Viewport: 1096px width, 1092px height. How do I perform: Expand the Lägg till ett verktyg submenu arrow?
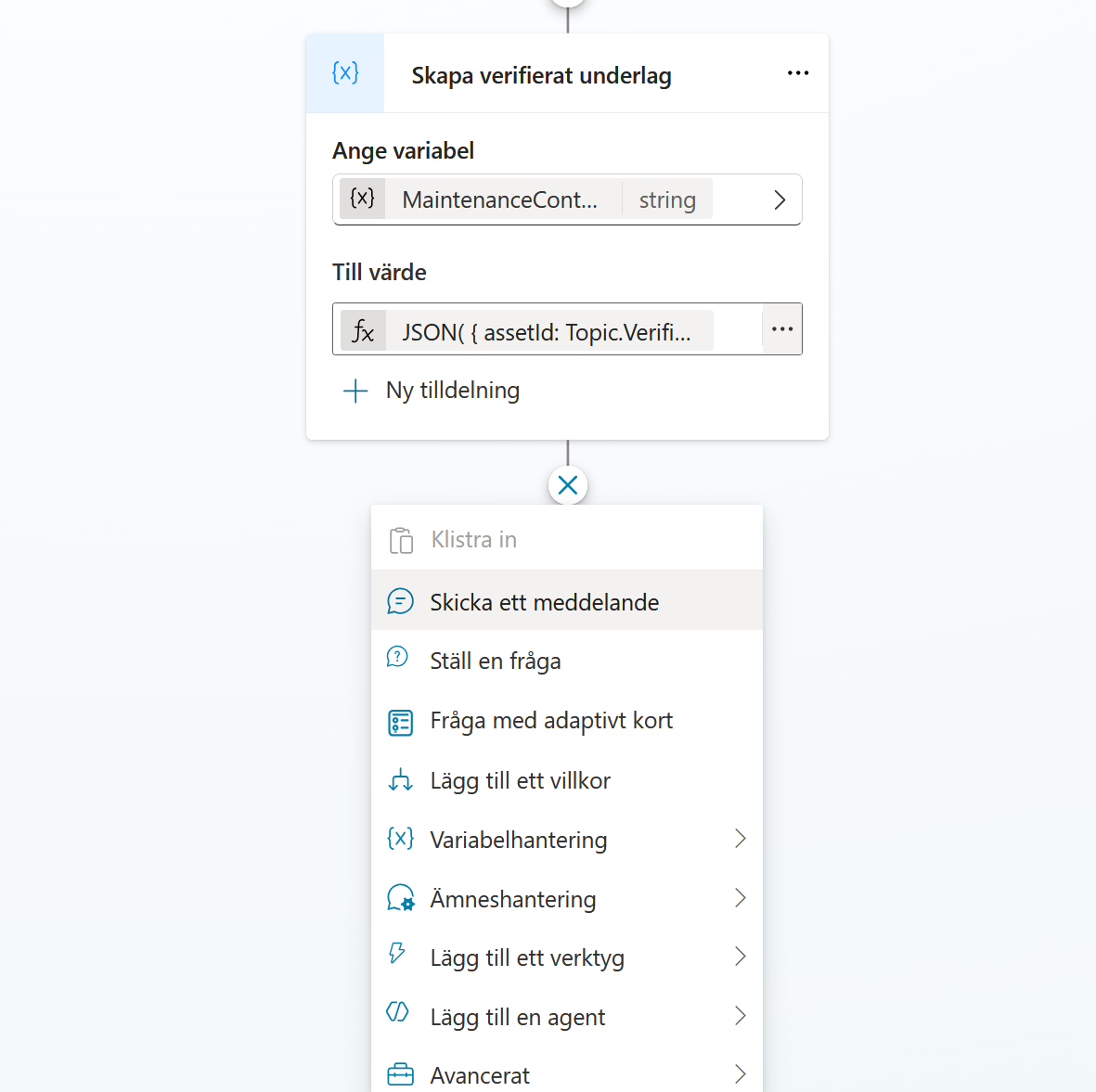(x=741, y=957)
